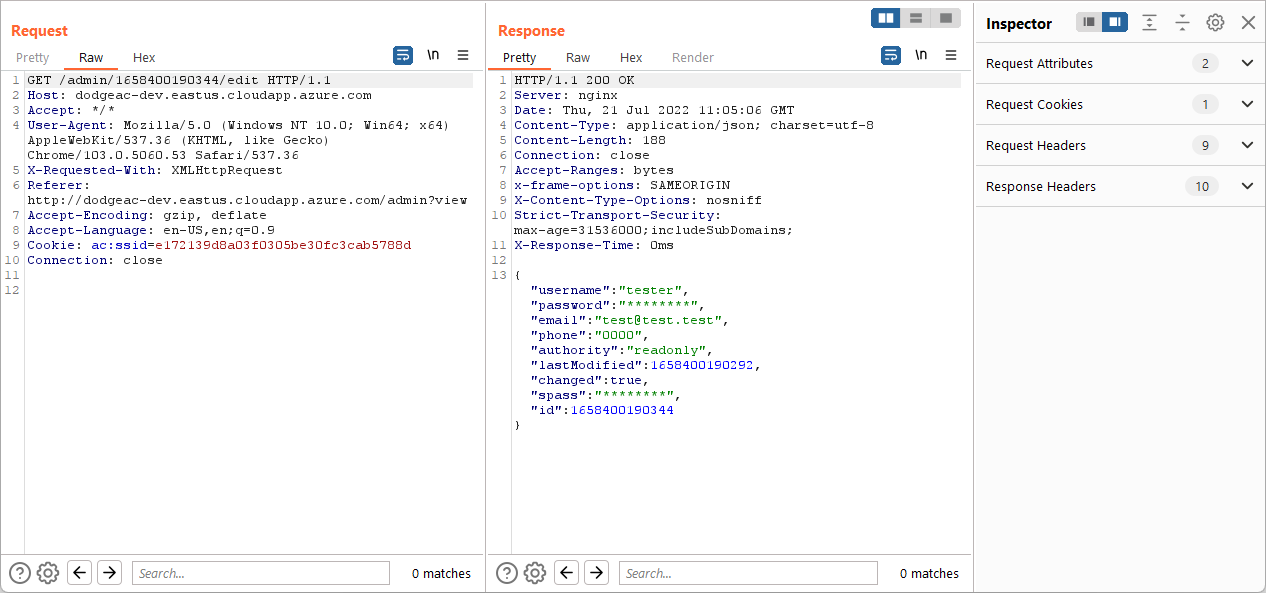Image resolution: width=1266 pixels, height=593 pixels.
Task: Select the Response Hex tab
Action: pyautogui.click(x=631, y=57)
